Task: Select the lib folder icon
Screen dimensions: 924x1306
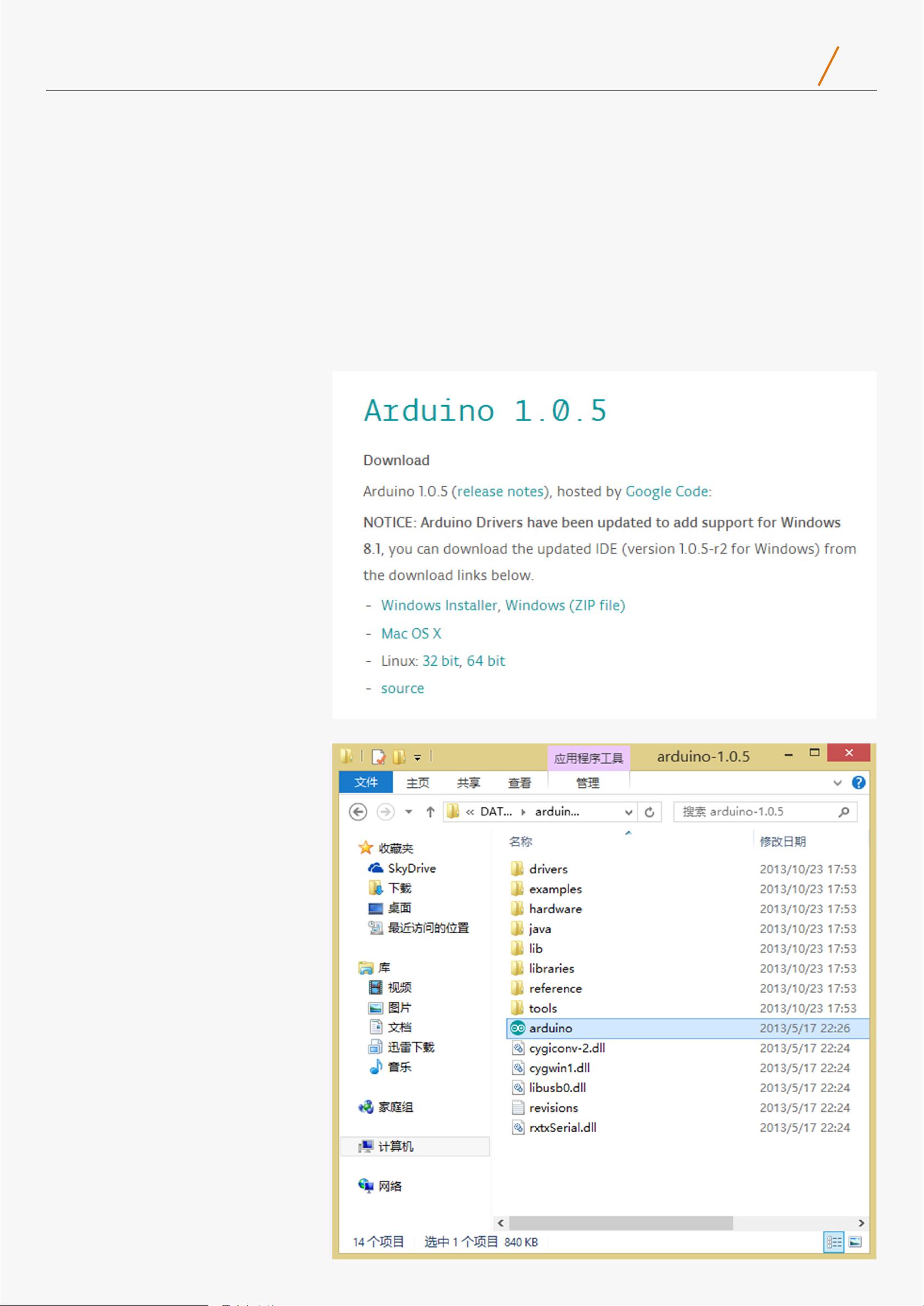Action: coord(517,948)
